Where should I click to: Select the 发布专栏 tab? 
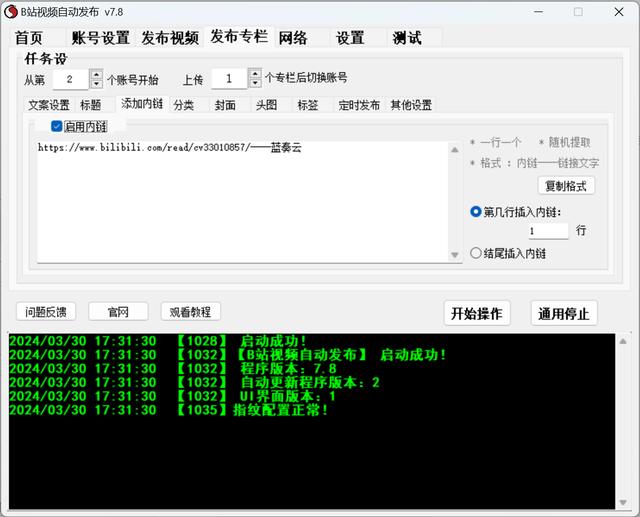point(239,36)
